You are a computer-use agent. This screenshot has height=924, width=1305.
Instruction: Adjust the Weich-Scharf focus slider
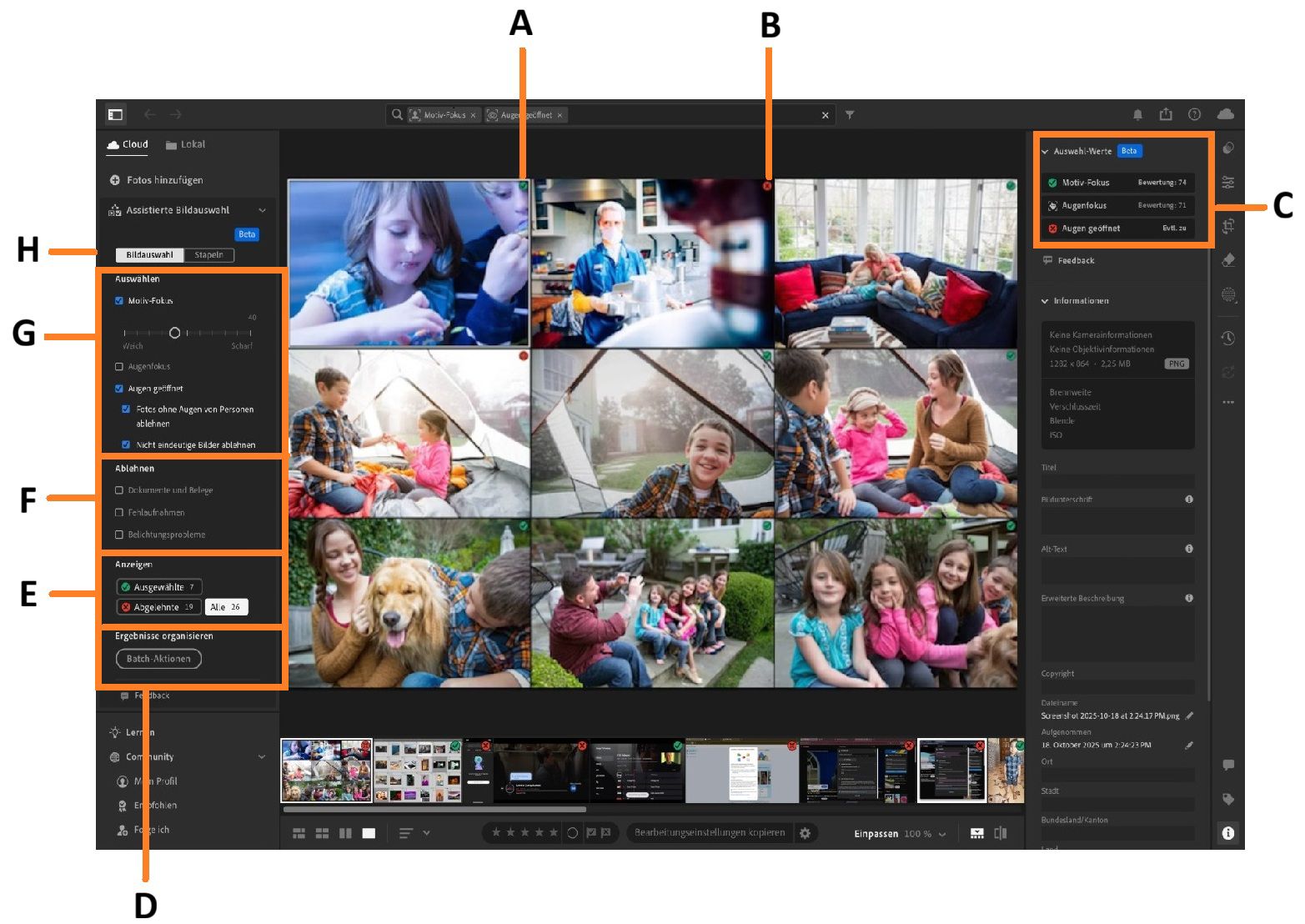pyautogui.click(x=175, y=333)
